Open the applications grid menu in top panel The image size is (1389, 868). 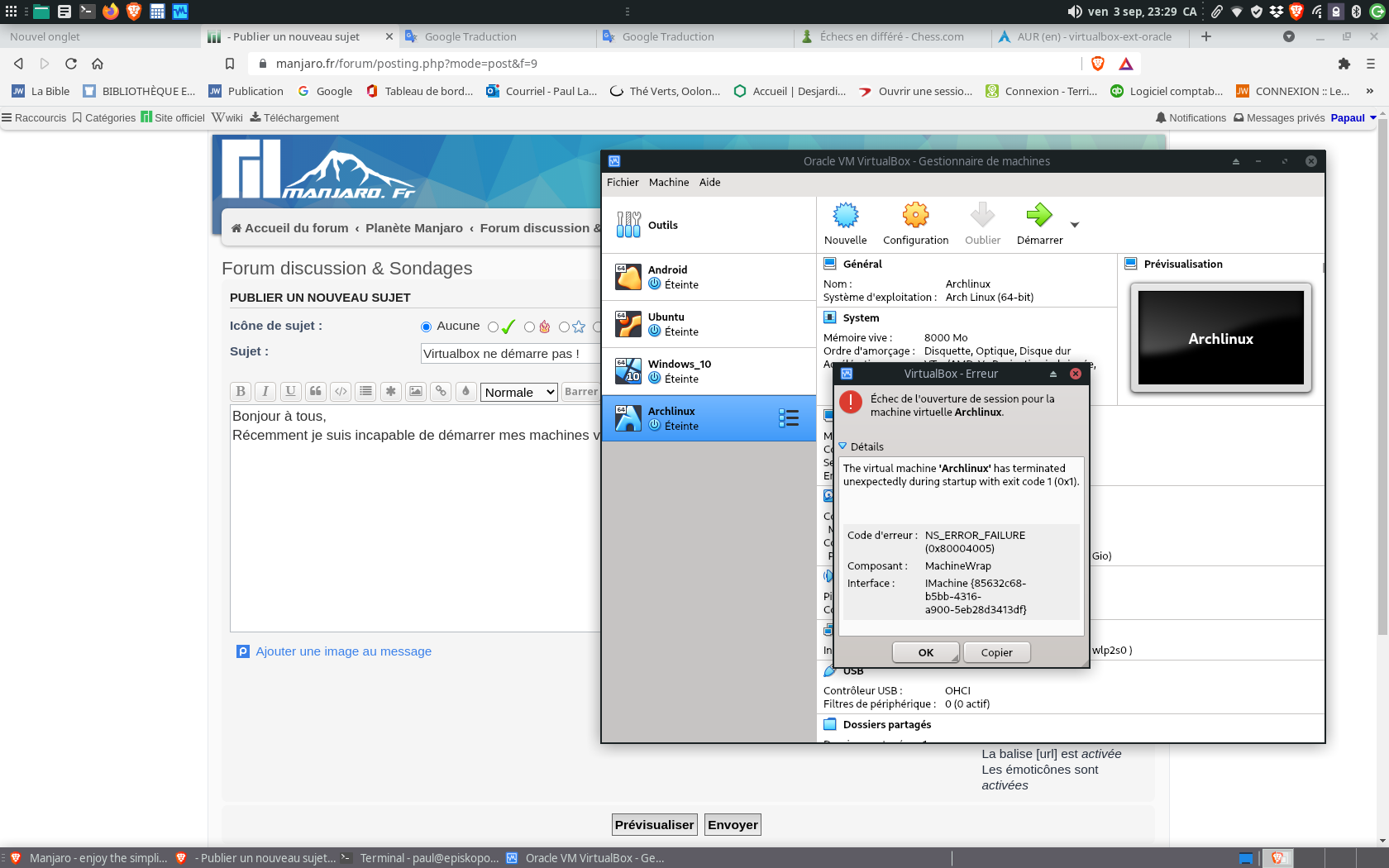click(12, 12)
